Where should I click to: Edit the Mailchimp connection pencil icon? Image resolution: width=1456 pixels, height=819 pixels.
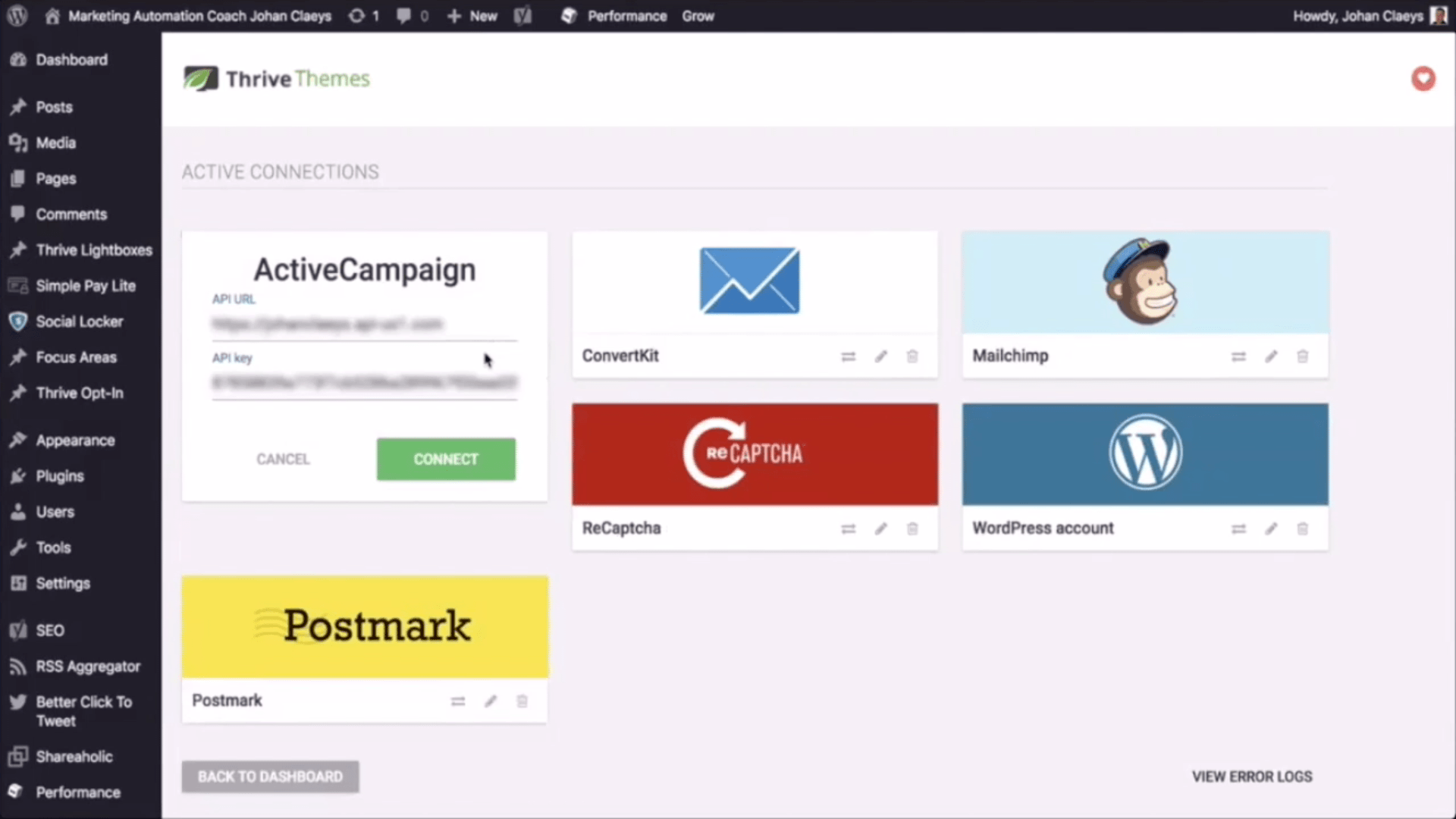pos(1271,356)
